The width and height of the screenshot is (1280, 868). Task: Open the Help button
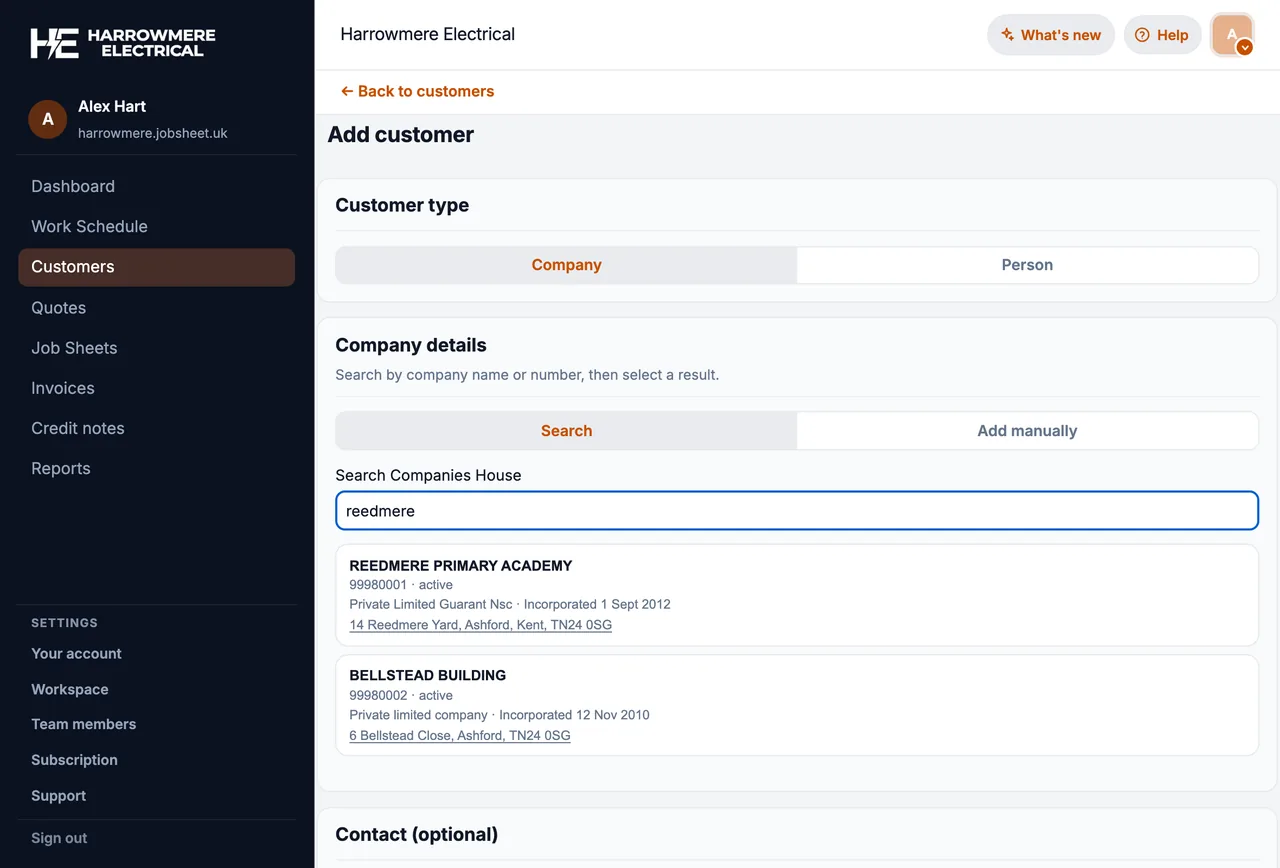coord(1163,35)
